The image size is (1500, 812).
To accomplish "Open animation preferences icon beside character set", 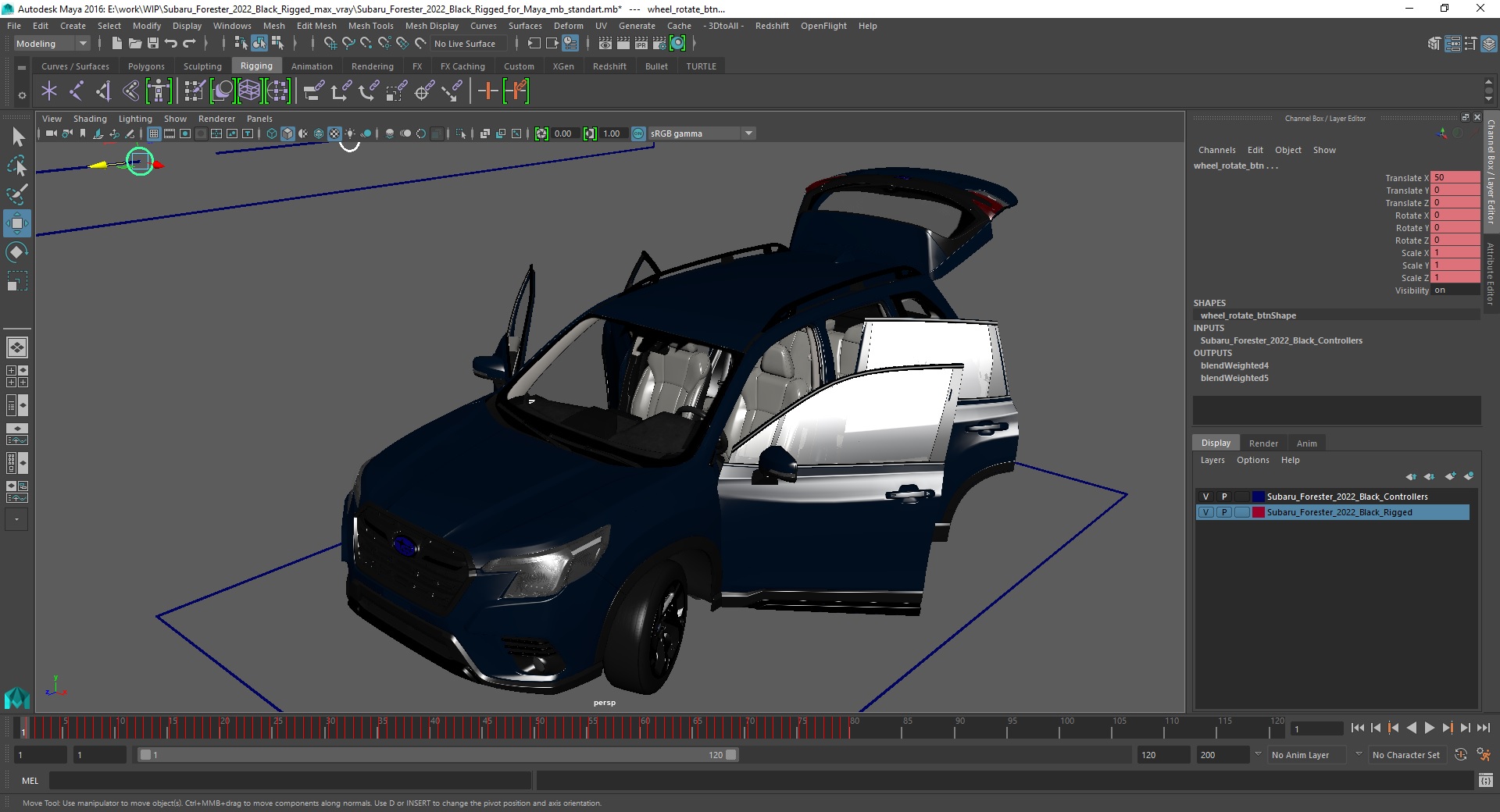I will [x=1484, y=755].
